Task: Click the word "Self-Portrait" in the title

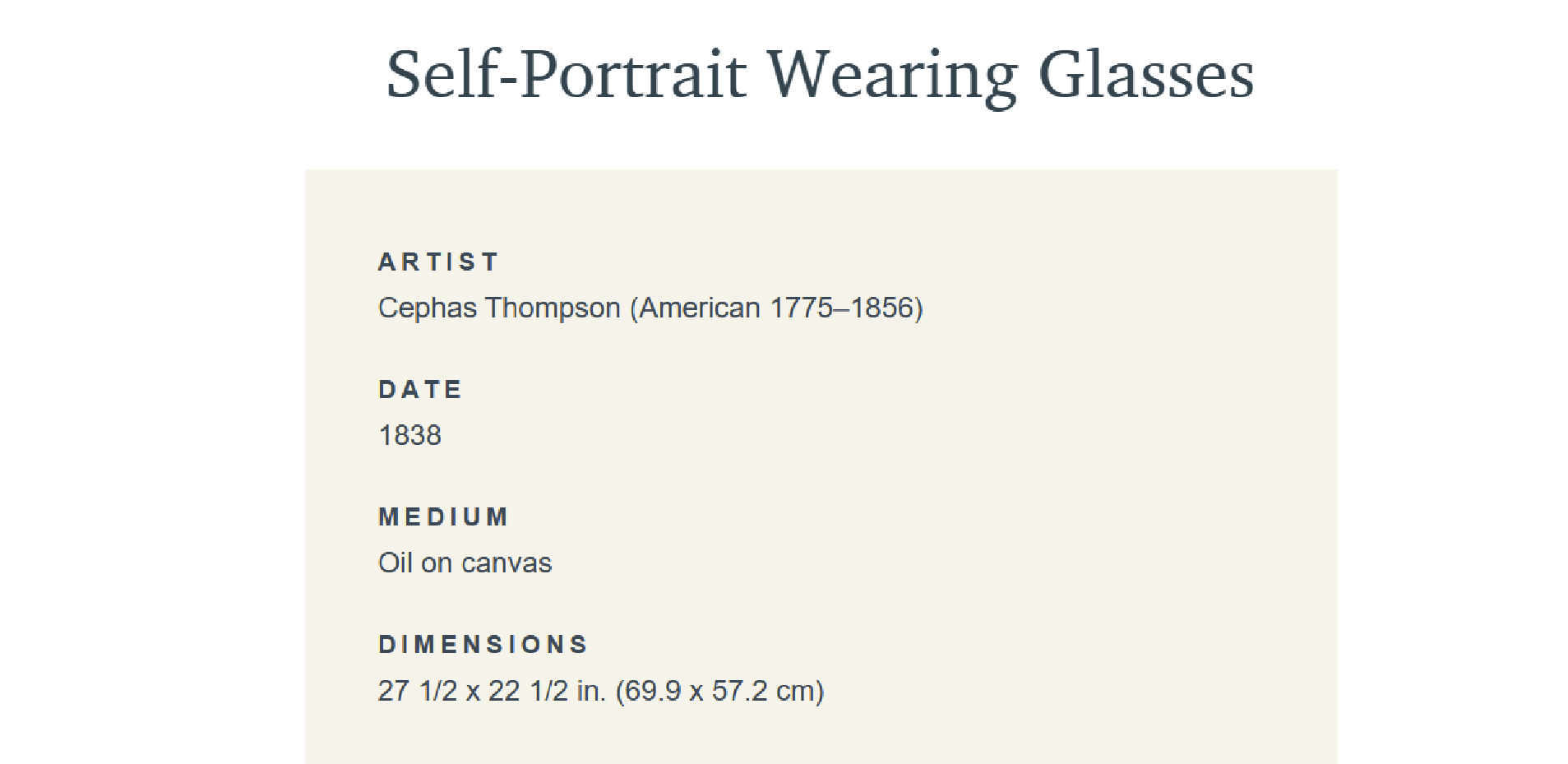Action: tap(566, 75)
